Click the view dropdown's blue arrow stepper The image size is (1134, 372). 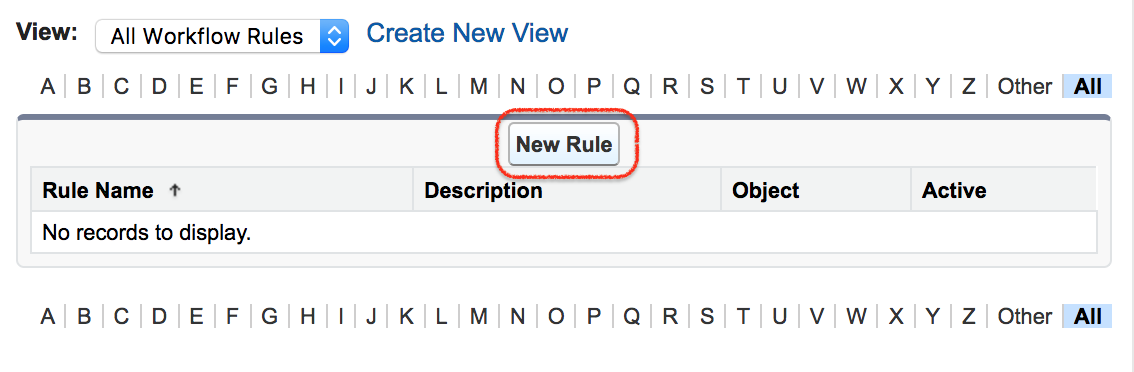pyautogui.click(x=334, y=36)
